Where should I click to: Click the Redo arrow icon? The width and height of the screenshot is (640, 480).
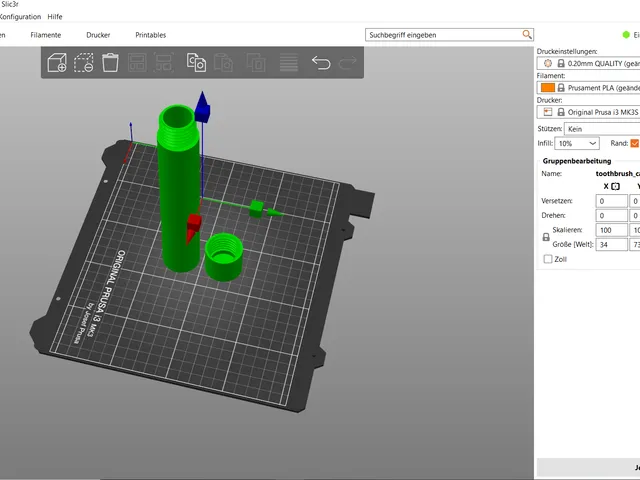tap(348, 63)
